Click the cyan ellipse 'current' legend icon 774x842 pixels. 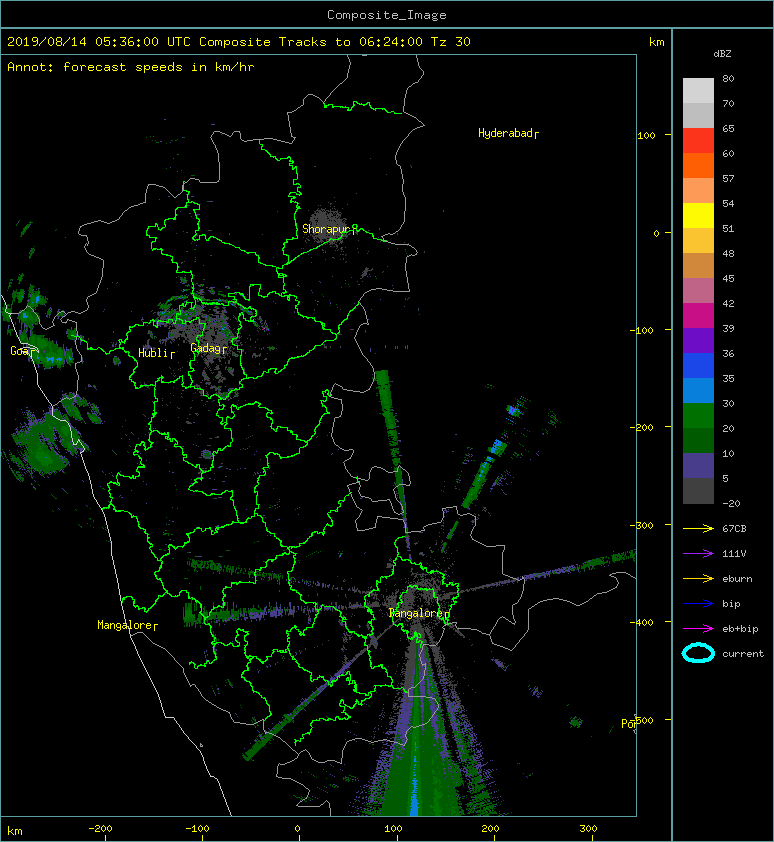click(x=698, y=653)
